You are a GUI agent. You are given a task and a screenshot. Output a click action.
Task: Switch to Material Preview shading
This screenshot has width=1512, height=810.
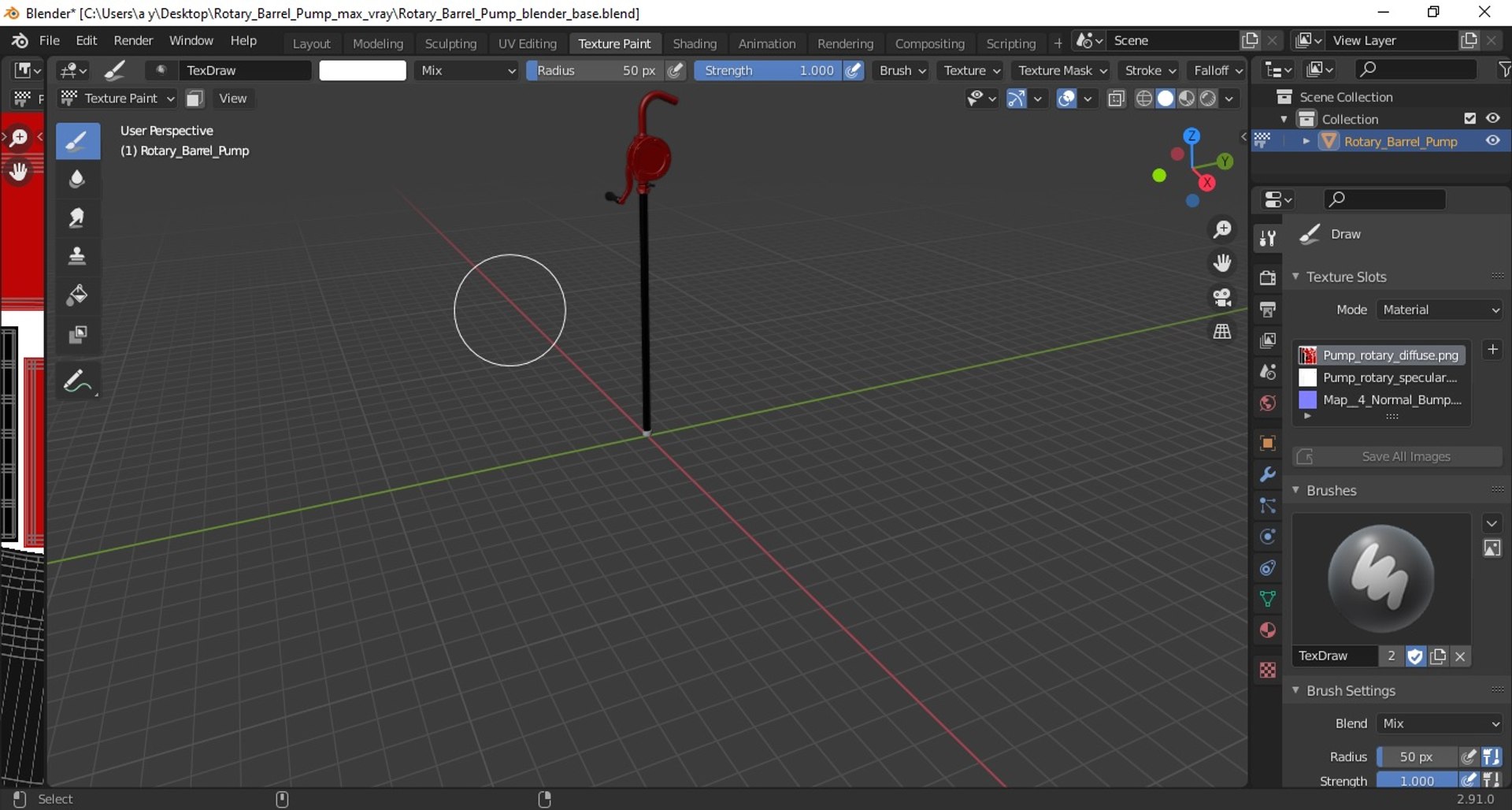click(1186, 98)
